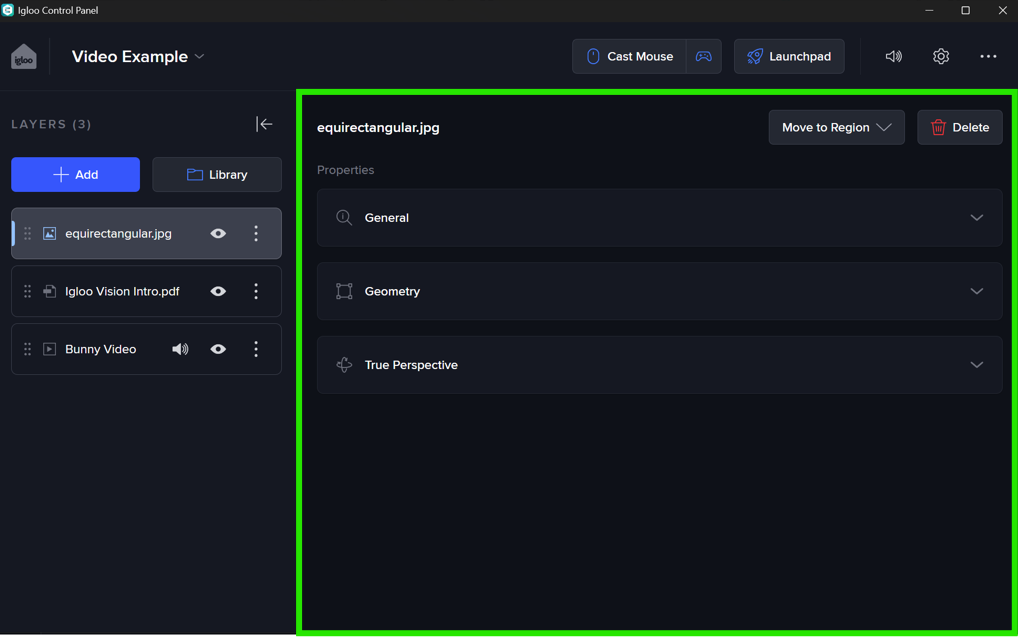The height and width of the screenshot is (637, 1018).
Task: Click the Add layer button
Action: [76, 175]
